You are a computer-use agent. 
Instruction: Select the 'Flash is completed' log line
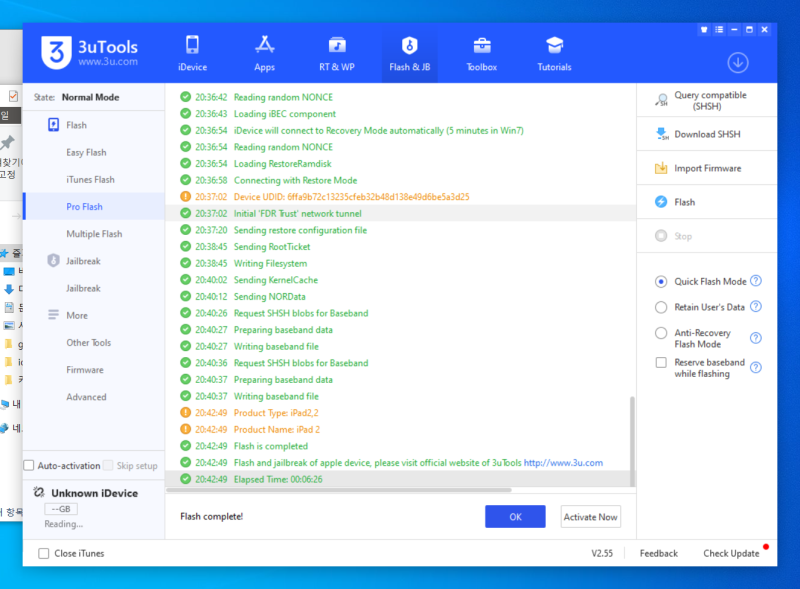398,446
